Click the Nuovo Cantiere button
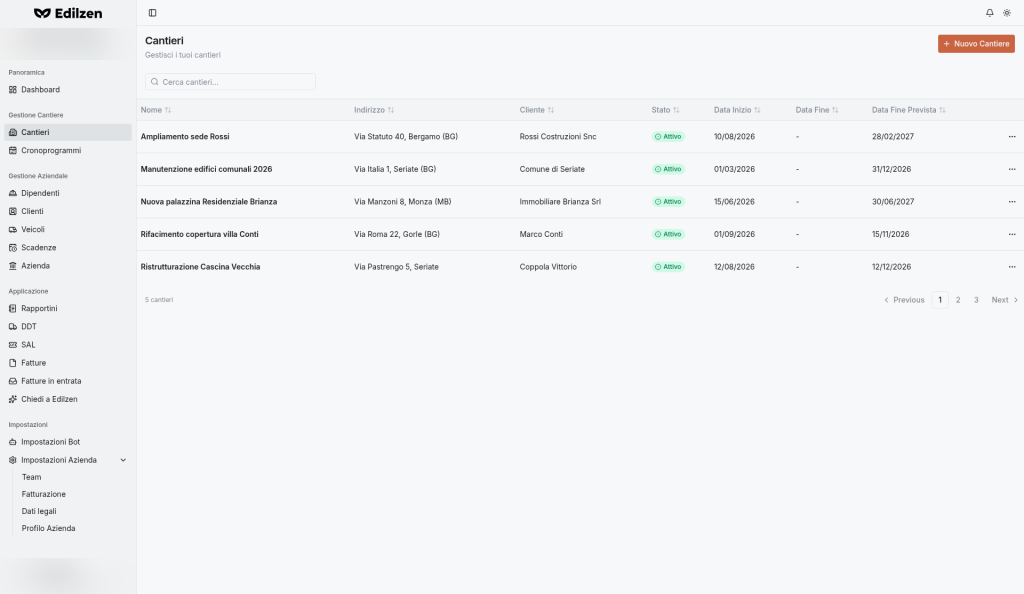Image resolution: width=1024 pixels, height=594 pixels. pos(976,44)
